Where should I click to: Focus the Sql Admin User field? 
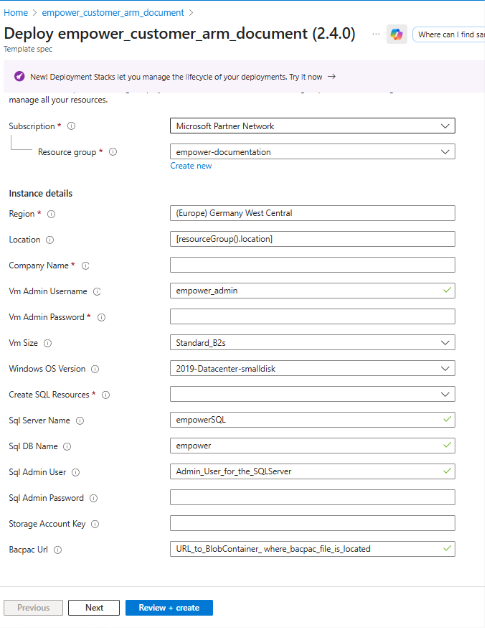pyautogui.click(x=312, y=471)
